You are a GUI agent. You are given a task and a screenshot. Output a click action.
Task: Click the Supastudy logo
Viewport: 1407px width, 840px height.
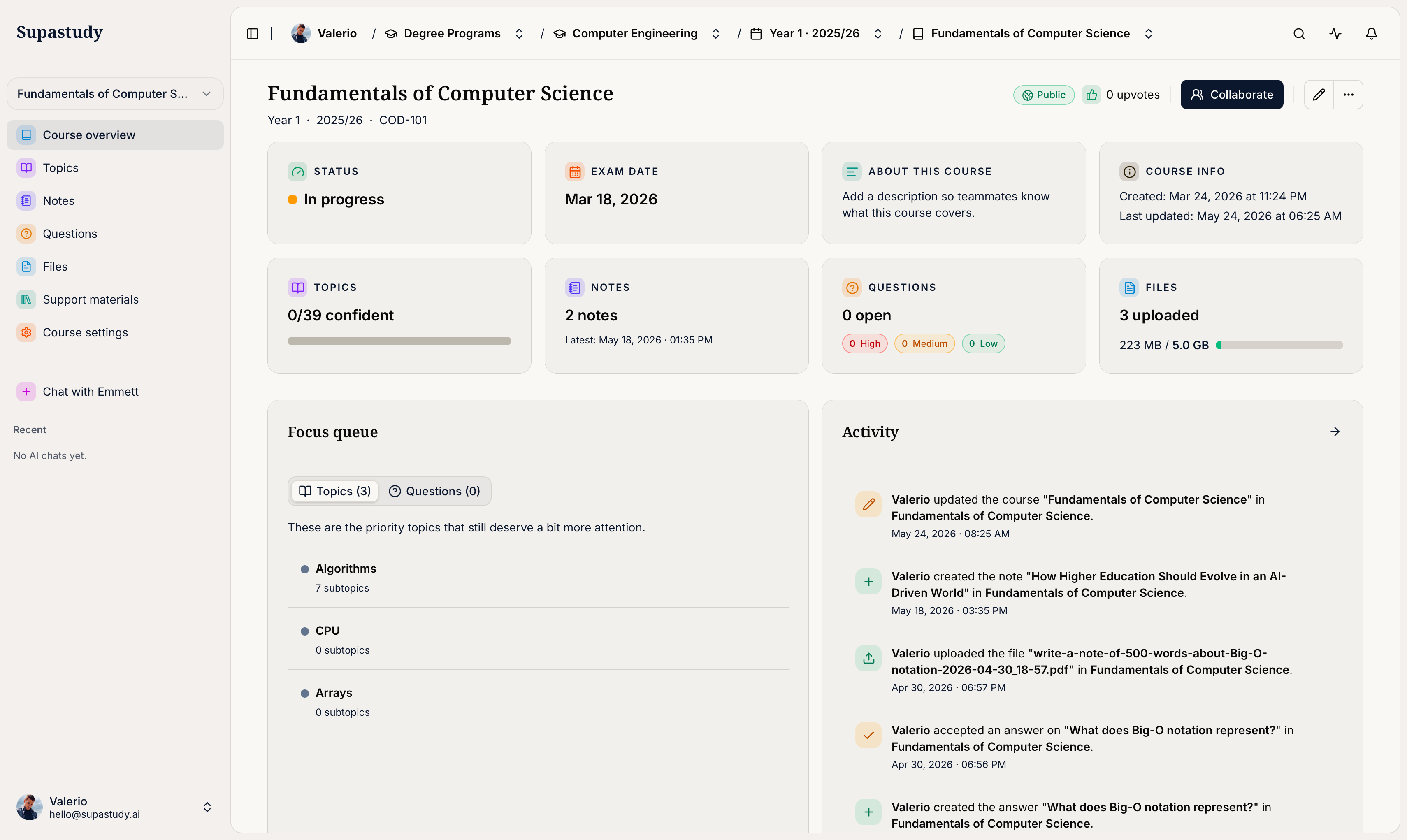59,32
